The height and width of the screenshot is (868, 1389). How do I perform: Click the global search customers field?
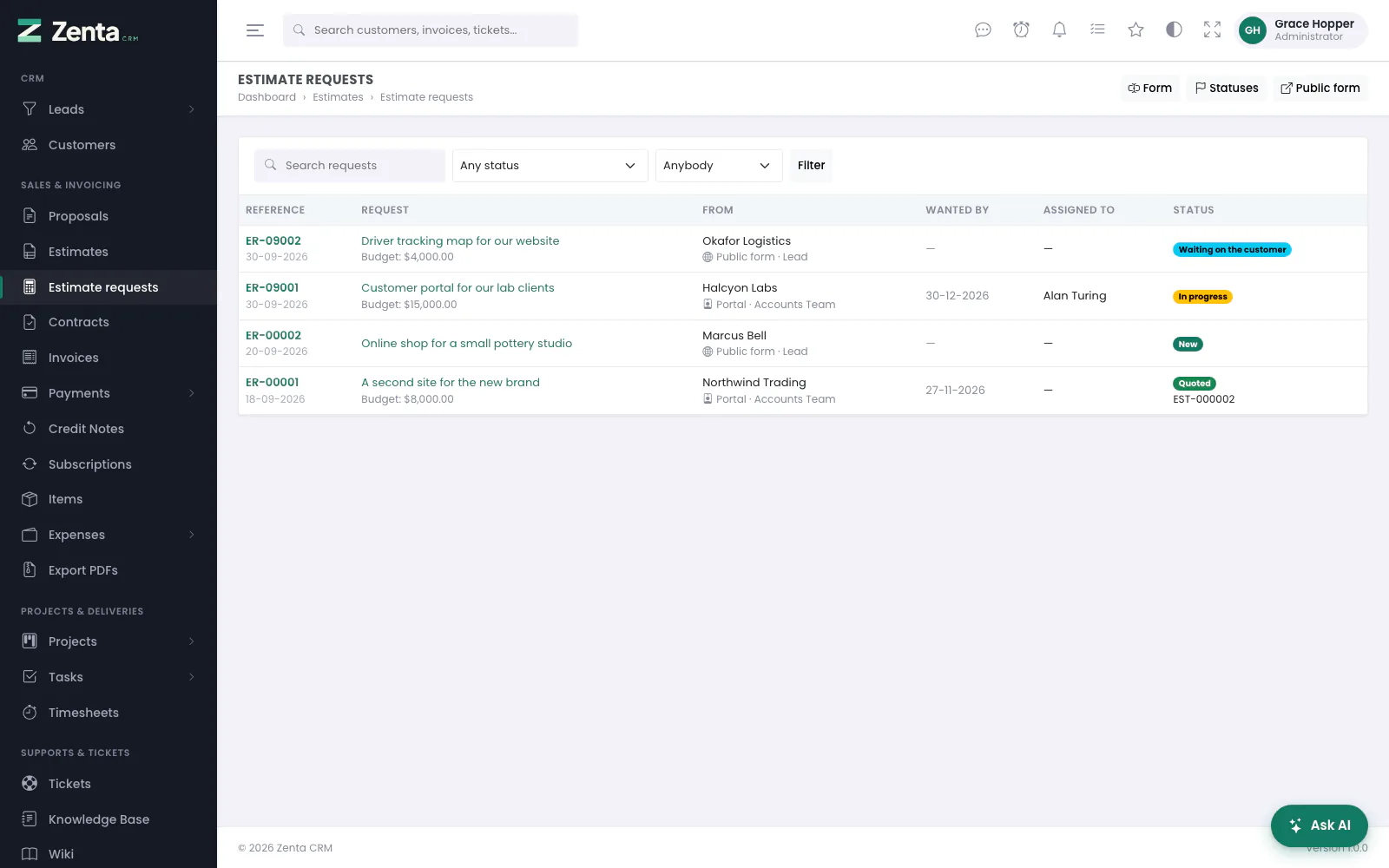coord(431,30)
